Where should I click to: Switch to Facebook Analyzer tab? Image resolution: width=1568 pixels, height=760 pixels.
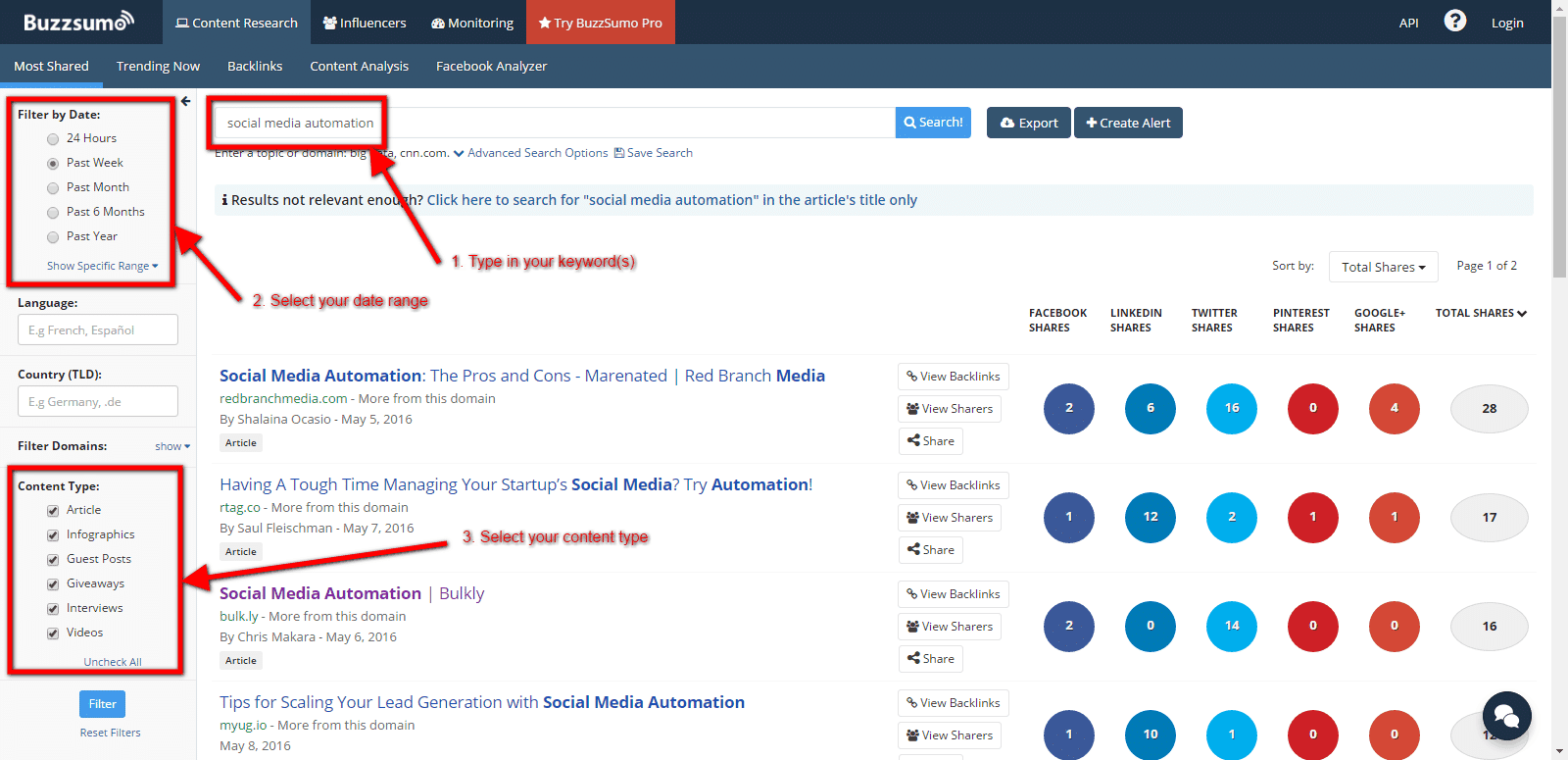491,66
